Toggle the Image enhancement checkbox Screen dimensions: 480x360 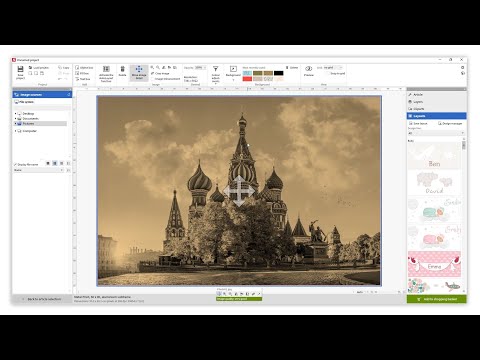point(152,79)
